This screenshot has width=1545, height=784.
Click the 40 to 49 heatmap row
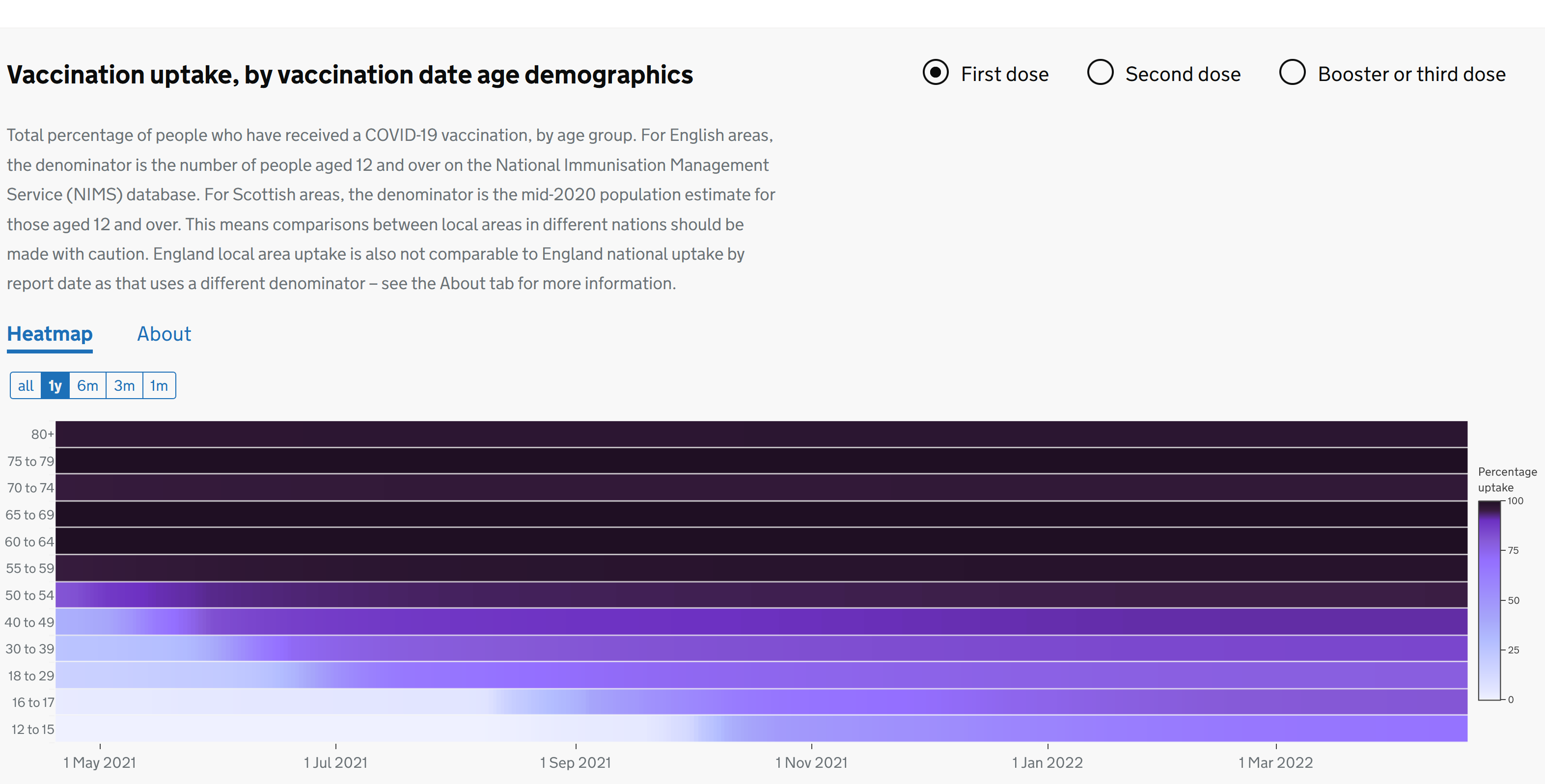point(761,622)
